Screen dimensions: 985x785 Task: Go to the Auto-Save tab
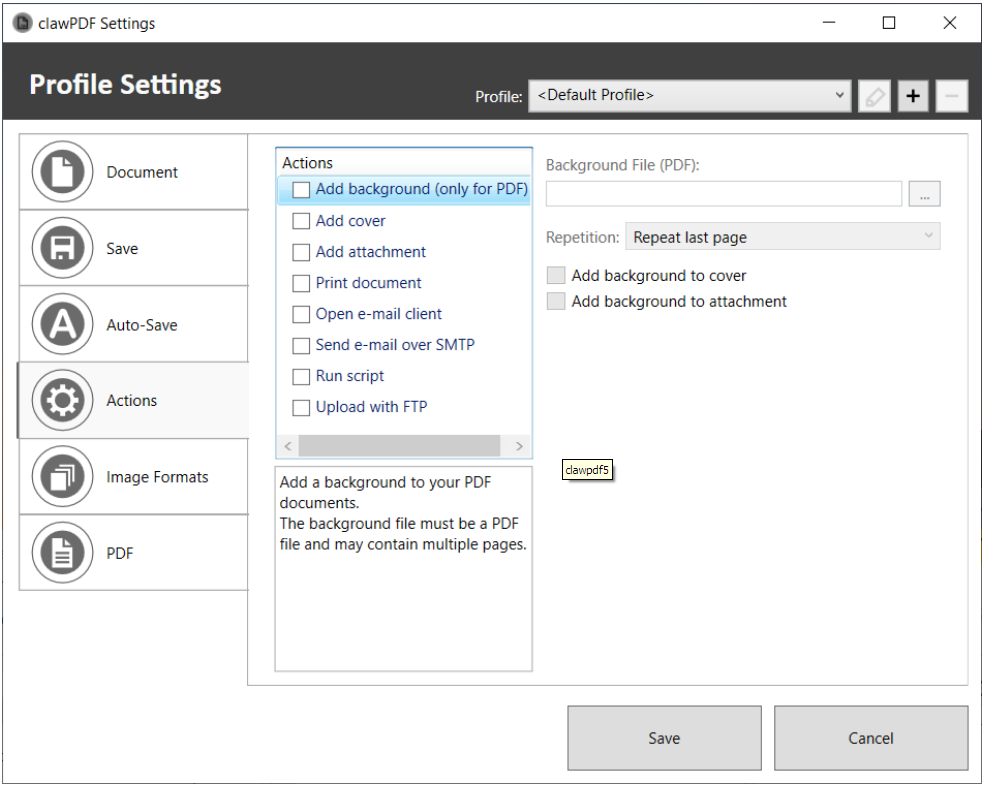click(x=142, y=325)
